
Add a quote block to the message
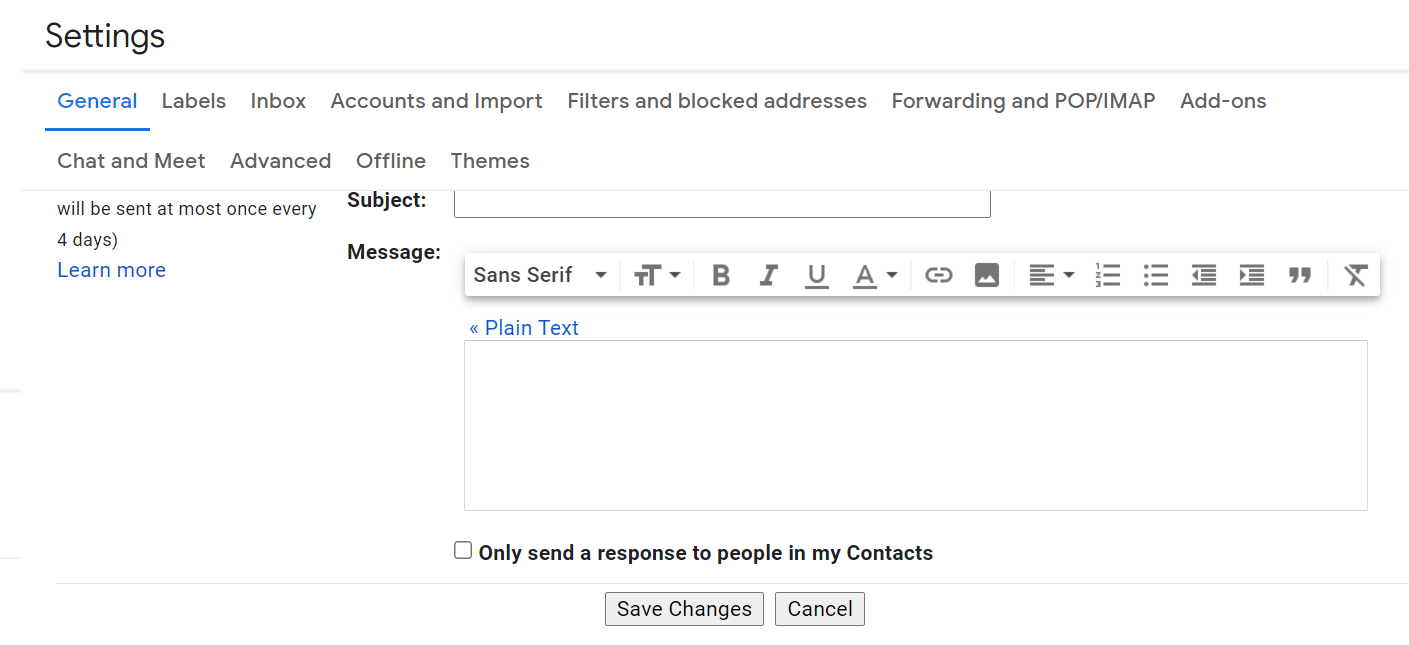tap(1300, 275)
